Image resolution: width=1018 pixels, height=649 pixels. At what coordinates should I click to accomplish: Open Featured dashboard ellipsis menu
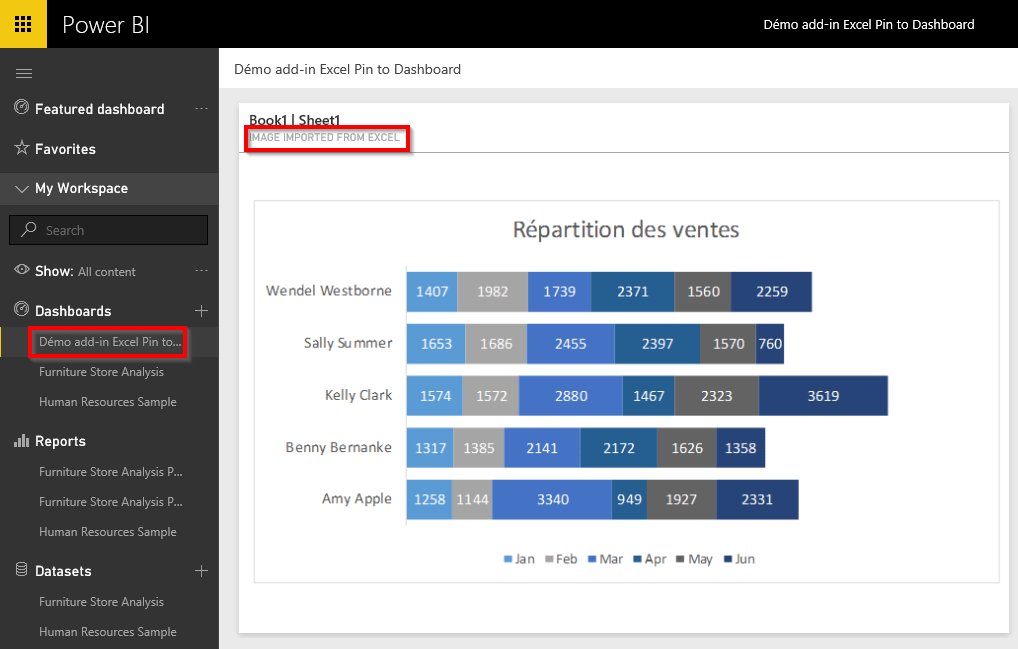tap(201, 108)
